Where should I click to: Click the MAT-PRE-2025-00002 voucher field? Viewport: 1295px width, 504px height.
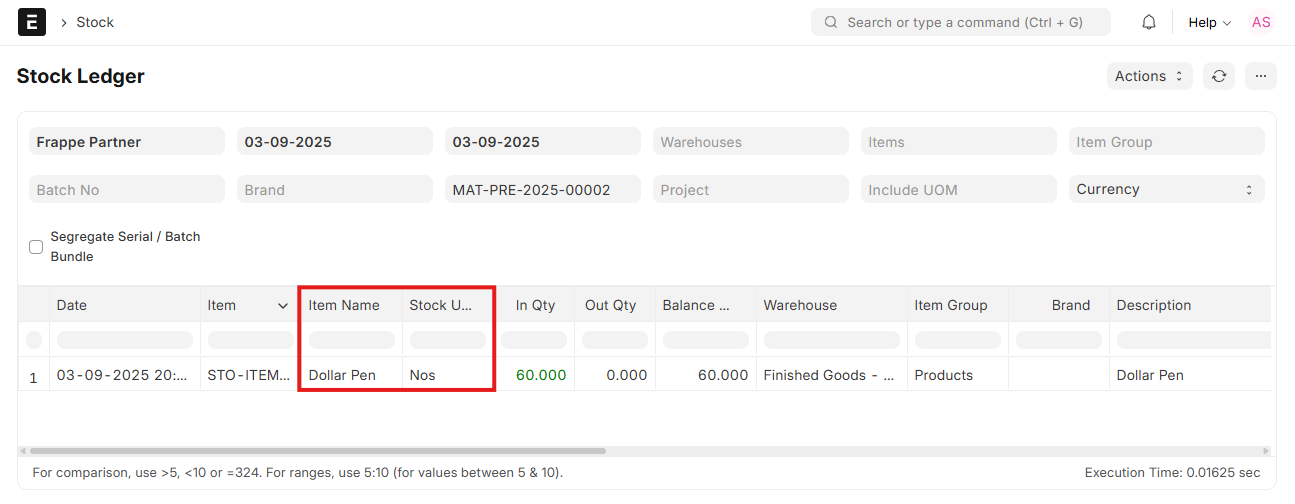(542, 189)
